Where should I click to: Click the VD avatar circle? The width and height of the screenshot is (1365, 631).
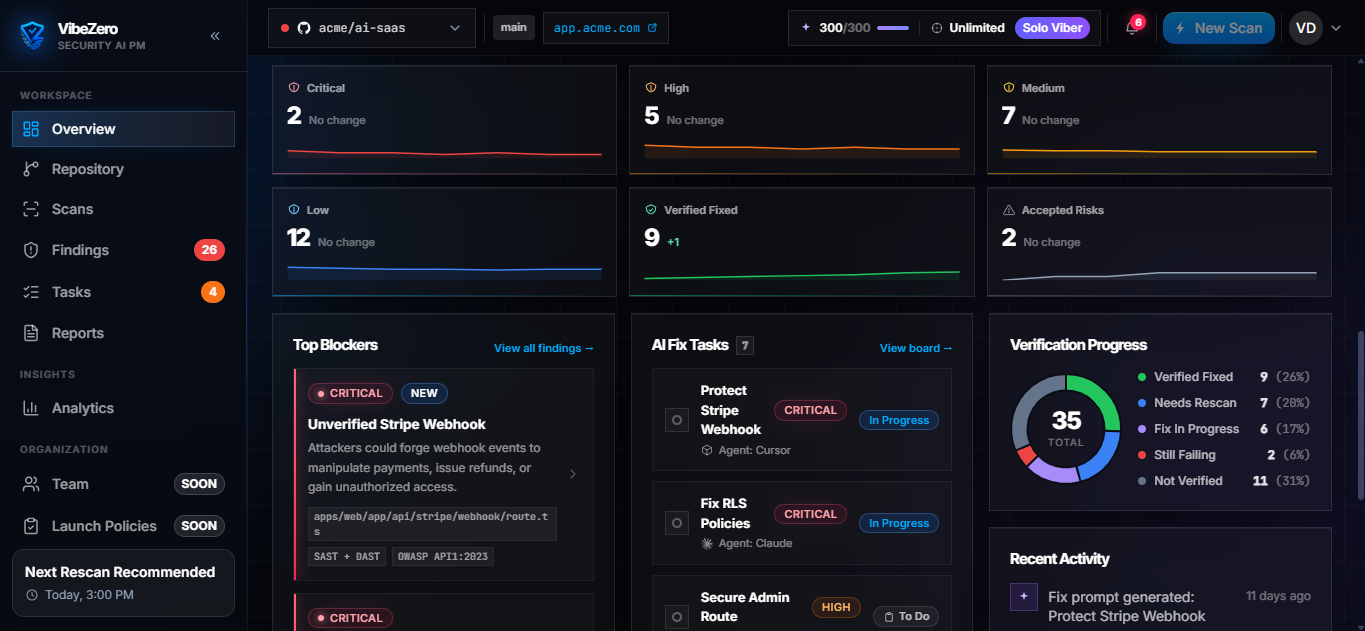pos(1306,28)
